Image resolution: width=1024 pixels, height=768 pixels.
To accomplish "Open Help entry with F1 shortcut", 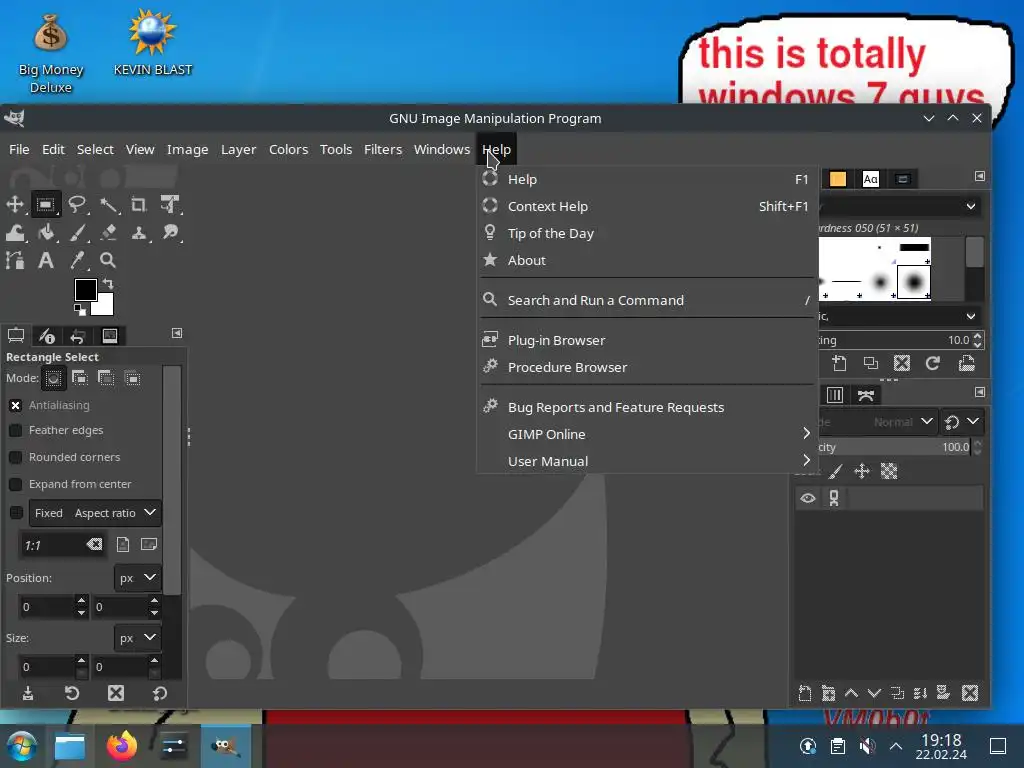I will tap(647, 179).
